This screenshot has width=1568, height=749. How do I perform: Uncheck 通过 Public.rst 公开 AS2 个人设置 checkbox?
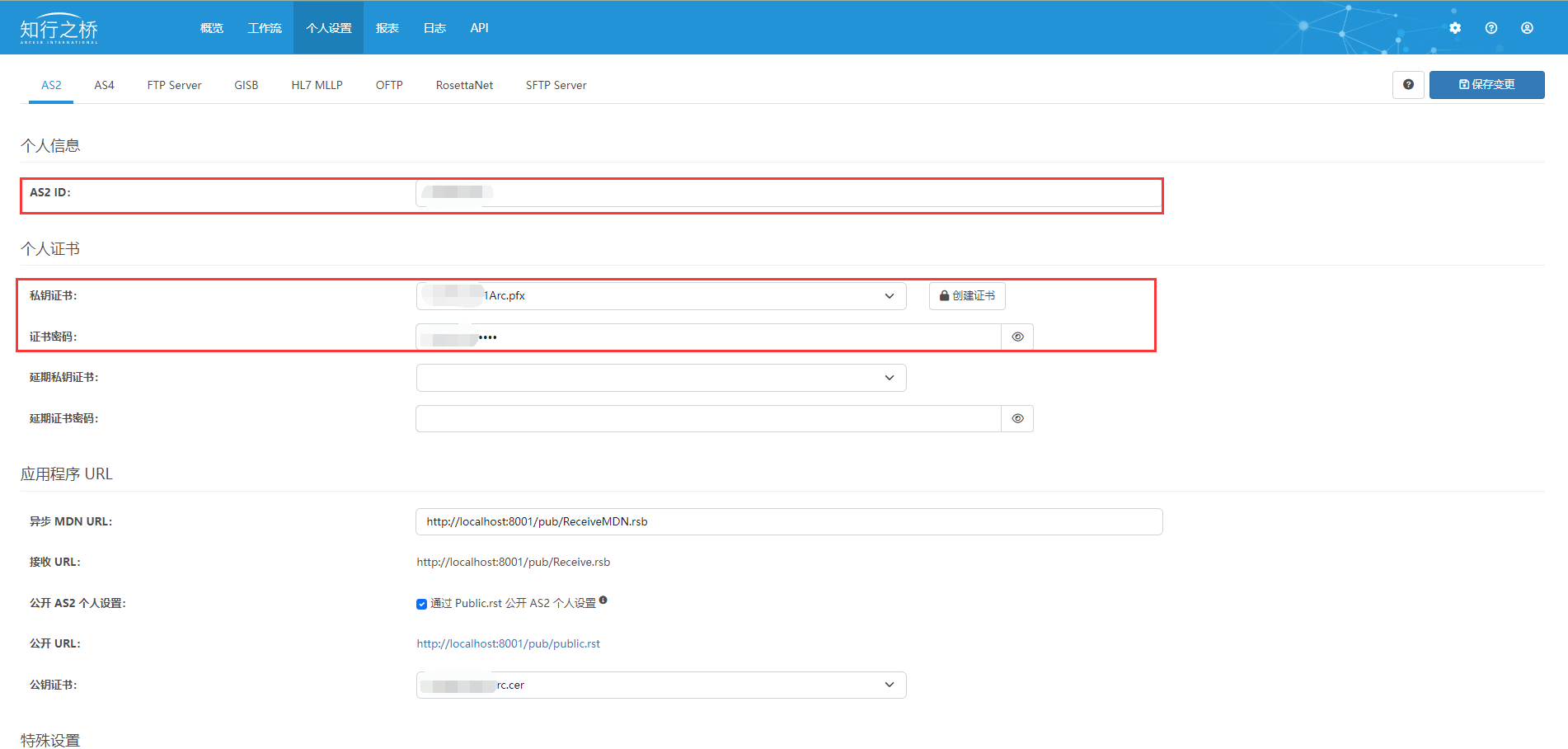pyautogui.click(x=422, y=604)
